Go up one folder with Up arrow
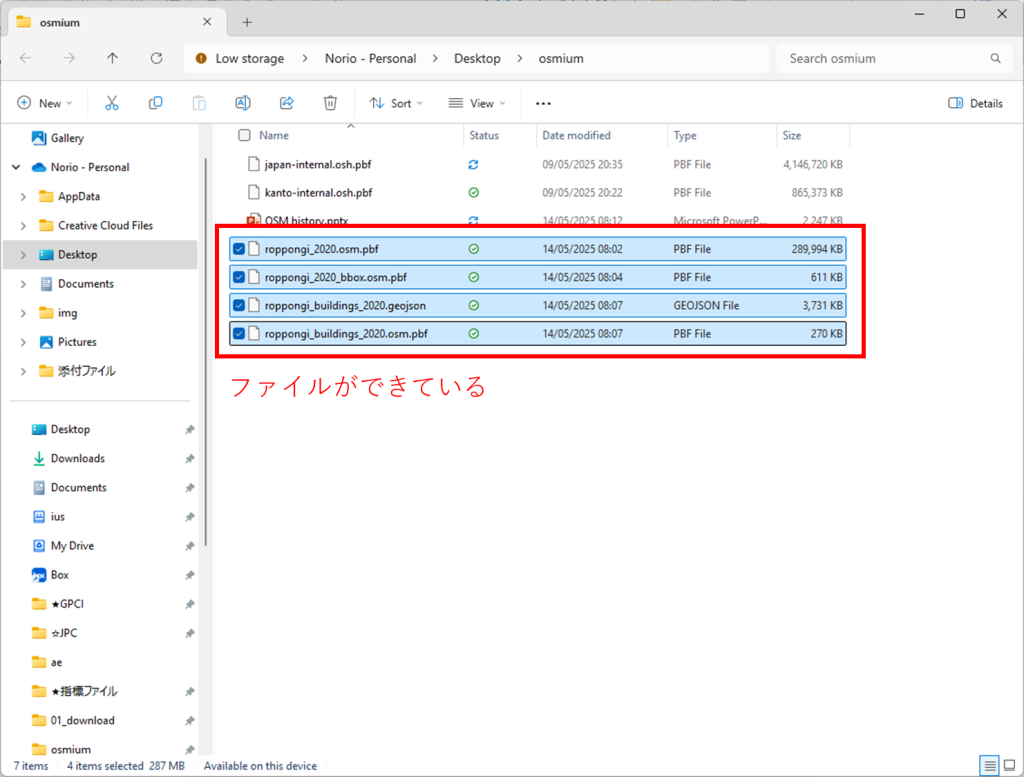The image size is (1024, 777). click(112, 59)
